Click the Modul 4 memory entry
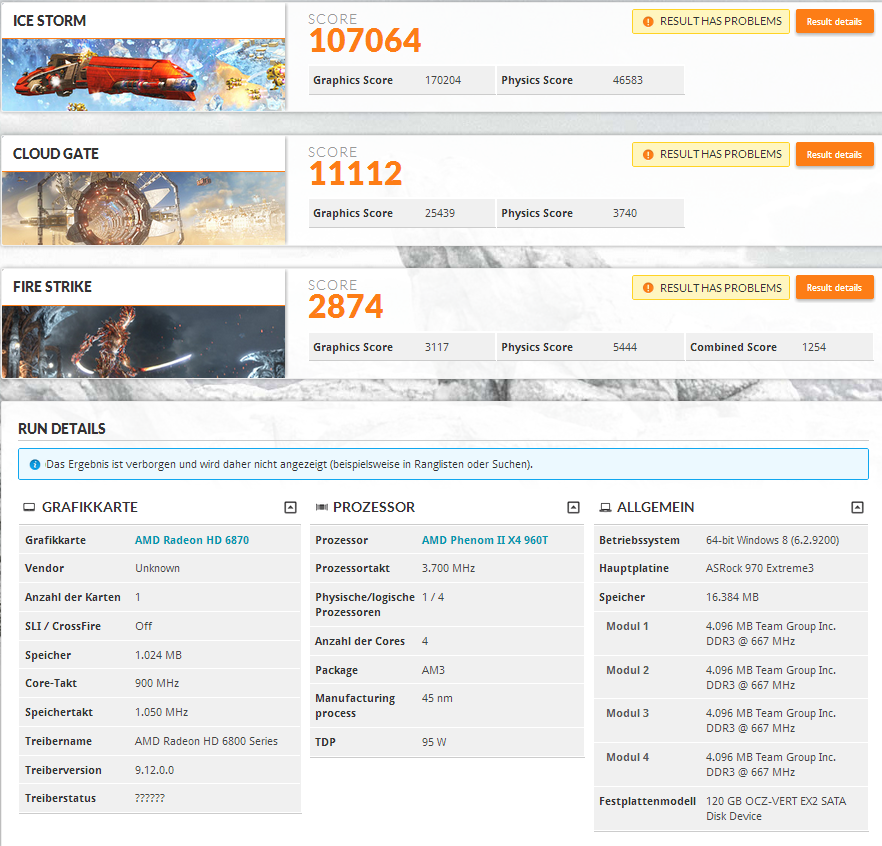The width and height of the screenshot is (882, 846). [731, 764]
